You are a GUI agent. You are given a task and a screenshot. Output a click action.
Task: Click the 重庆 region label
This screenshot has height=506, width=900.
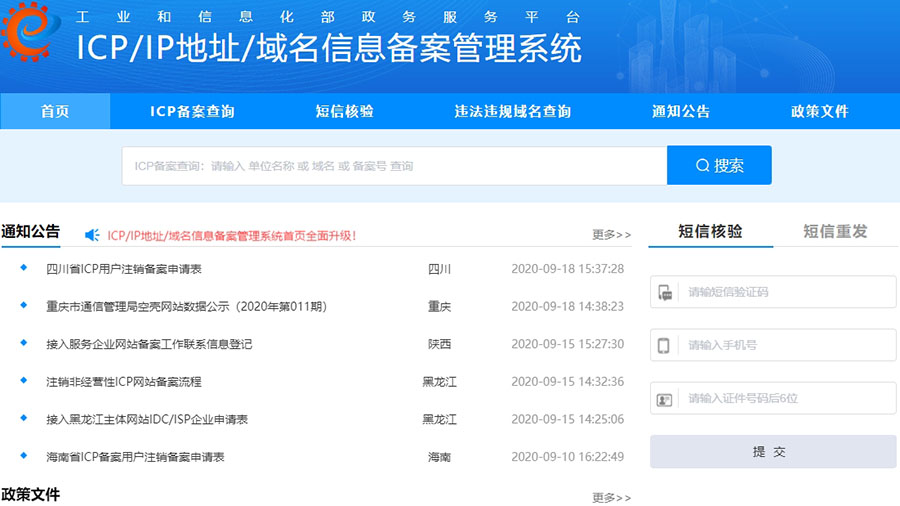440,306
